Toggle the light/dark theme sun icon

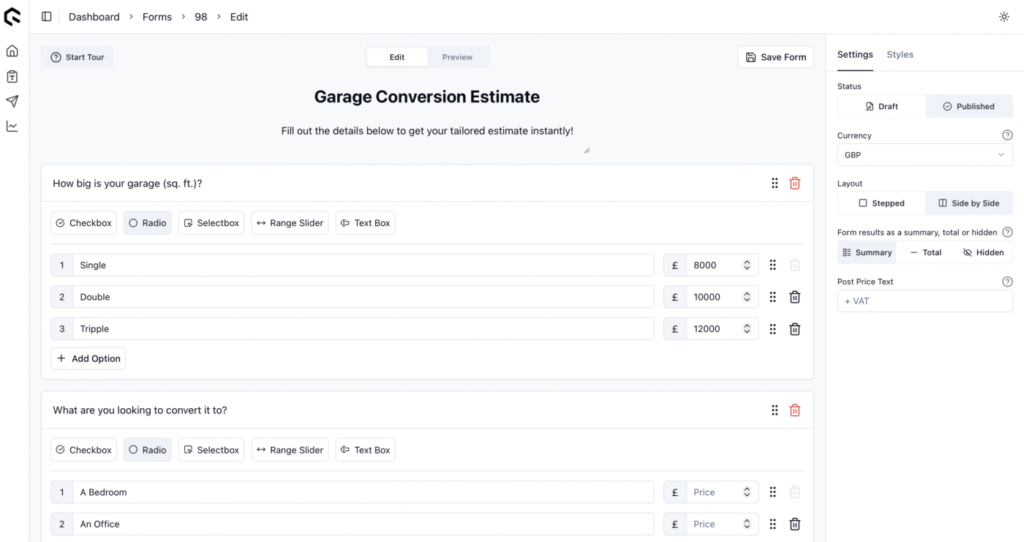(1004, 17)
